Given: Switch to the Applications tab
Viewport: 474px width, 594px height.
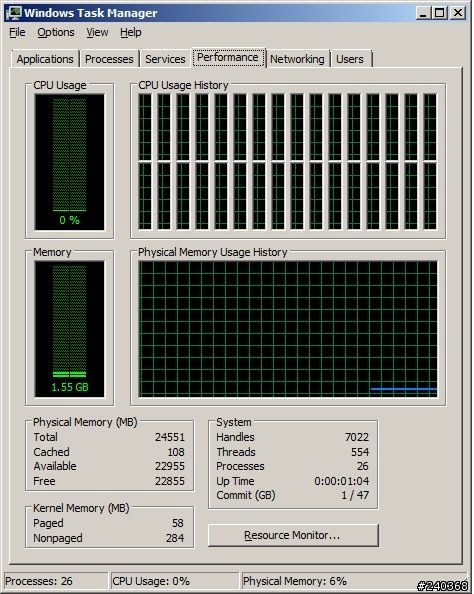Looking at the screenshot, I should pyautogui.click(x=45, y=59).
